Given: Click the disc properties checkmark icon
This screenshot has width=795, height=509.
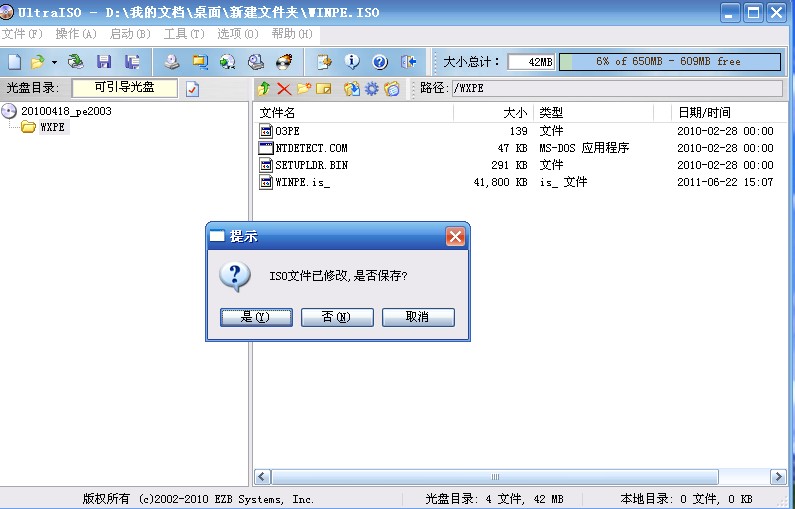Looking at the screenshot, I should 192,89.
